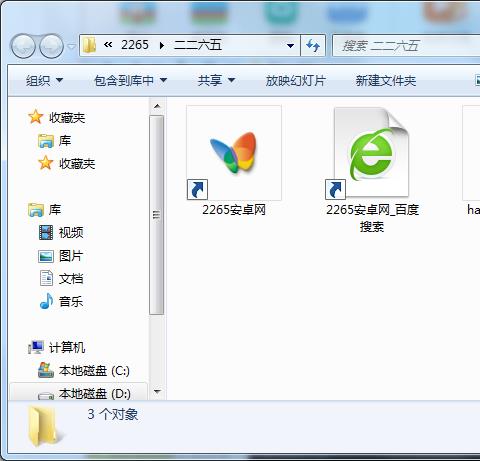Click the 库 icon under favorites

pos(46,141)
